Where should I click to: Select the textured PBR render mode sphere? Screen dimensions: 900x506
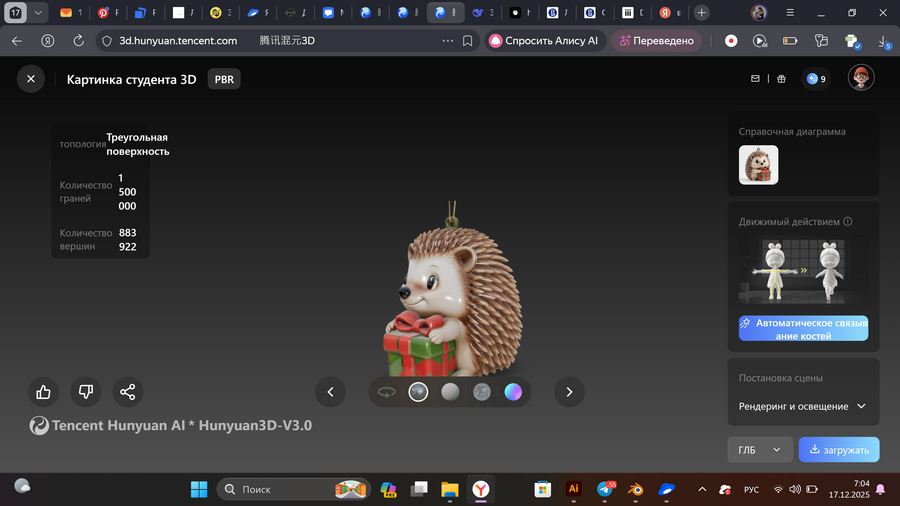point(418,392)
